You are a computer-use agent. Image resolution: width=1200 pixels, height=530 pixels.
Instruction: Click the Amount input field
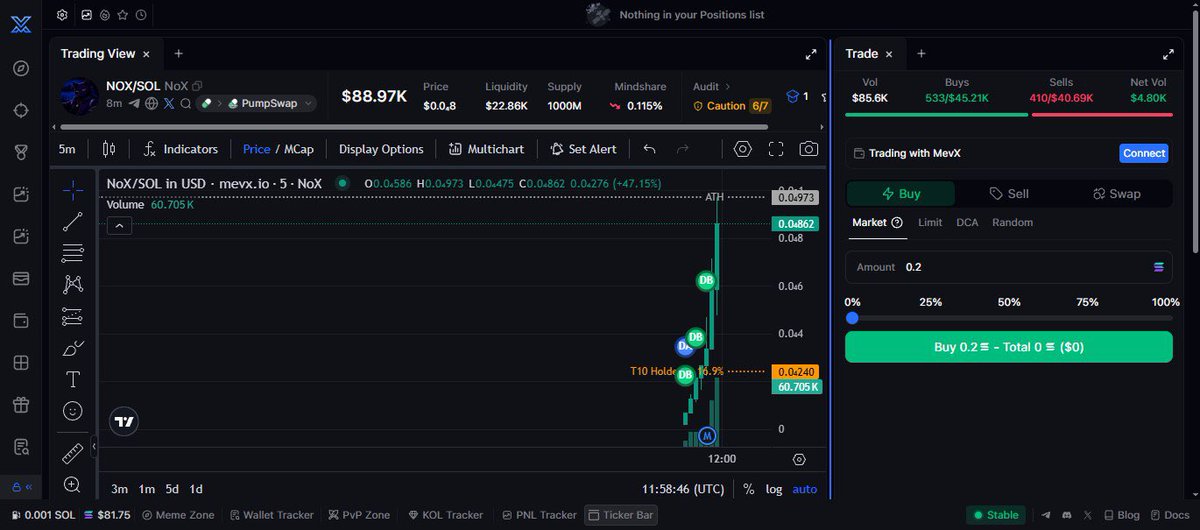tap(1008, 267)
